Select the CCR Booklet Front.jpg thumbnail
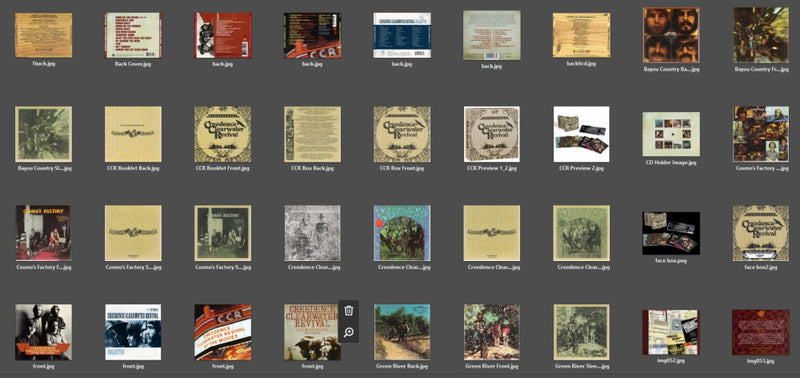Viewport: 800px width, 378px height. click(223, 134)
